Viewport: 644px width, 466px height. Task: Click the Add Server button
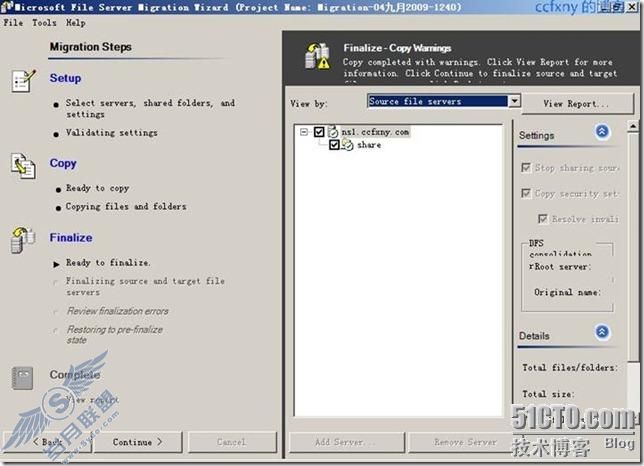tap(345, 442)
